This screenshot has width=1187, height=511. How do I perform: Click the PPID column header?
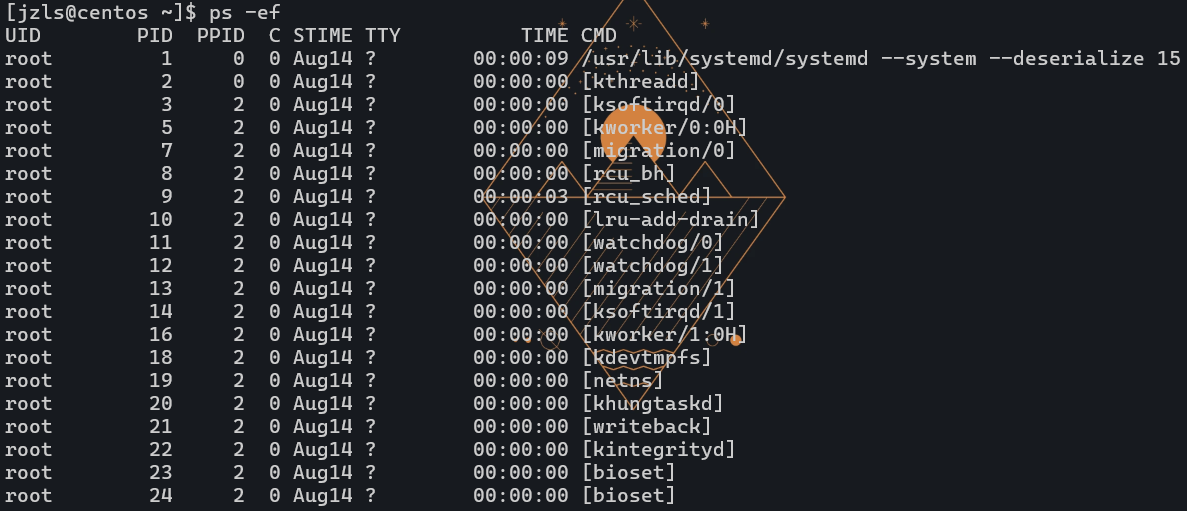(221, 36)
